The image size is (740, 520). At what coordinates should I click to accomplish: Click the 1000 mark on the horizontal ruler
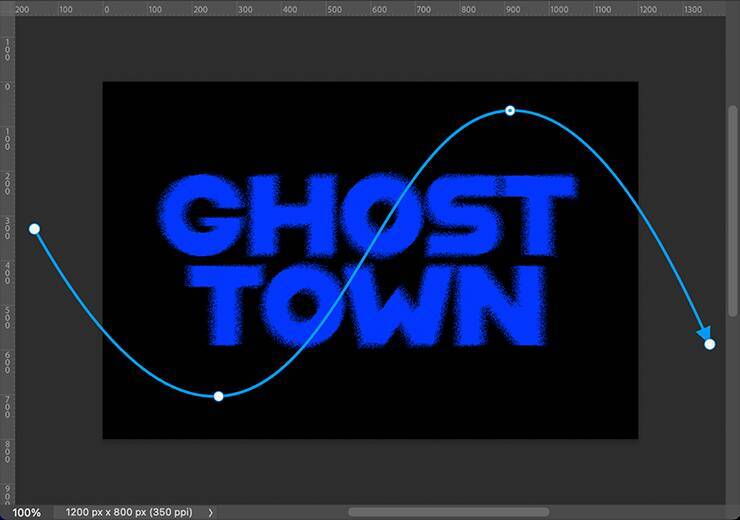[x=558, y=9]
